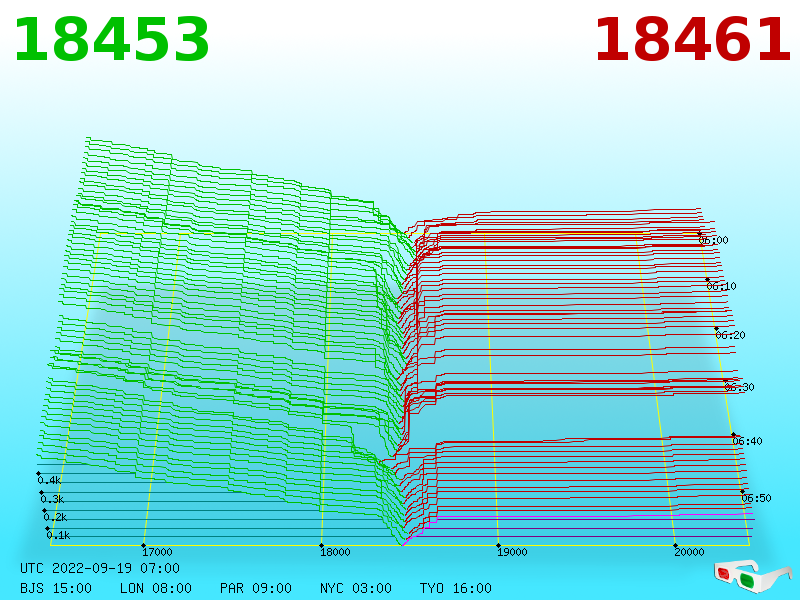Click the 0.2k depth axis label
Screen dimensions: 800x600
tap(55, 517)
